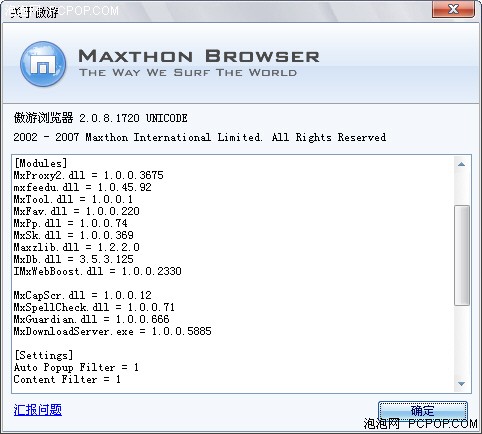Click the vertical scrollbar thumb
482x434 pixels.
pyautogui.click(x=462, y=255)
